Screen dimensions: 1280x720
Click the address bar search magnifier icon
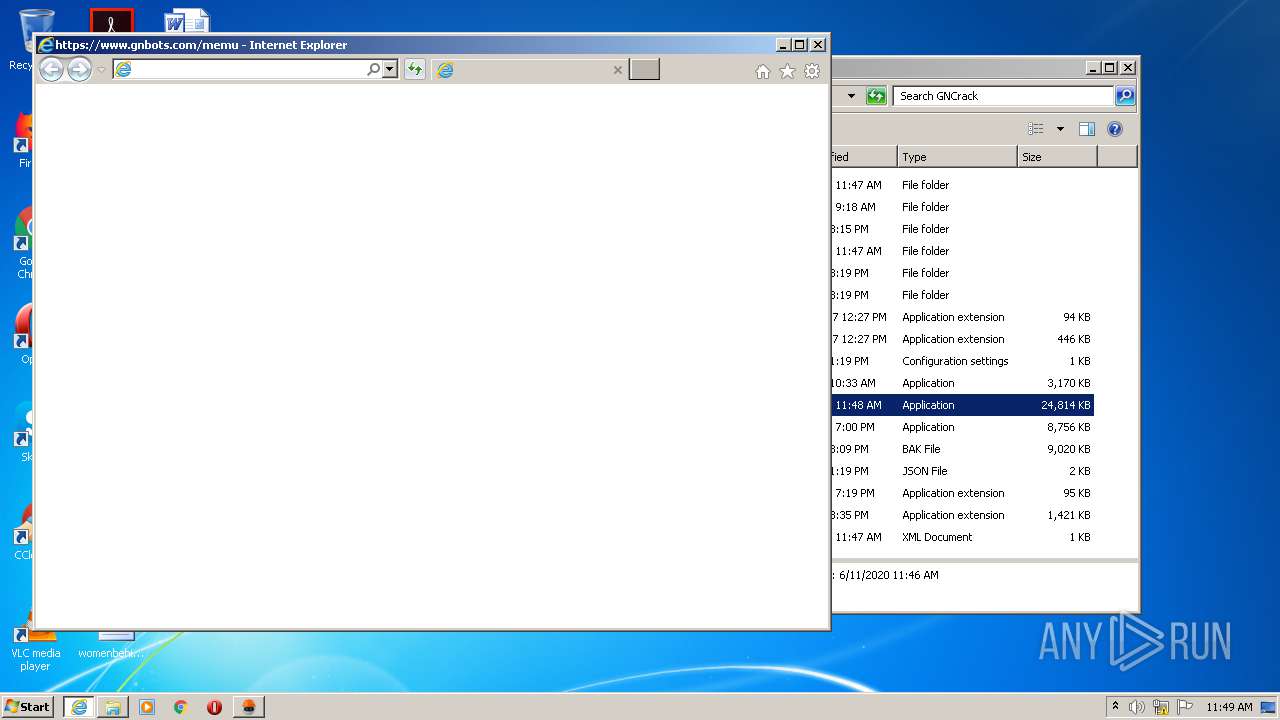coord(374,69)
